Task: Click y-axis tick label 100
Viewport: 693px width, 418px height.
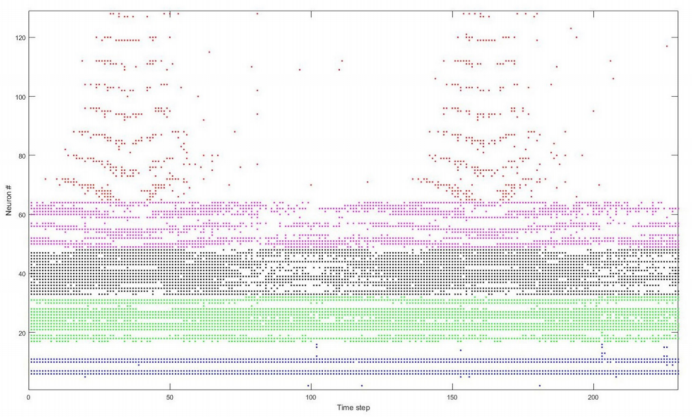Action: coord(19,97)
